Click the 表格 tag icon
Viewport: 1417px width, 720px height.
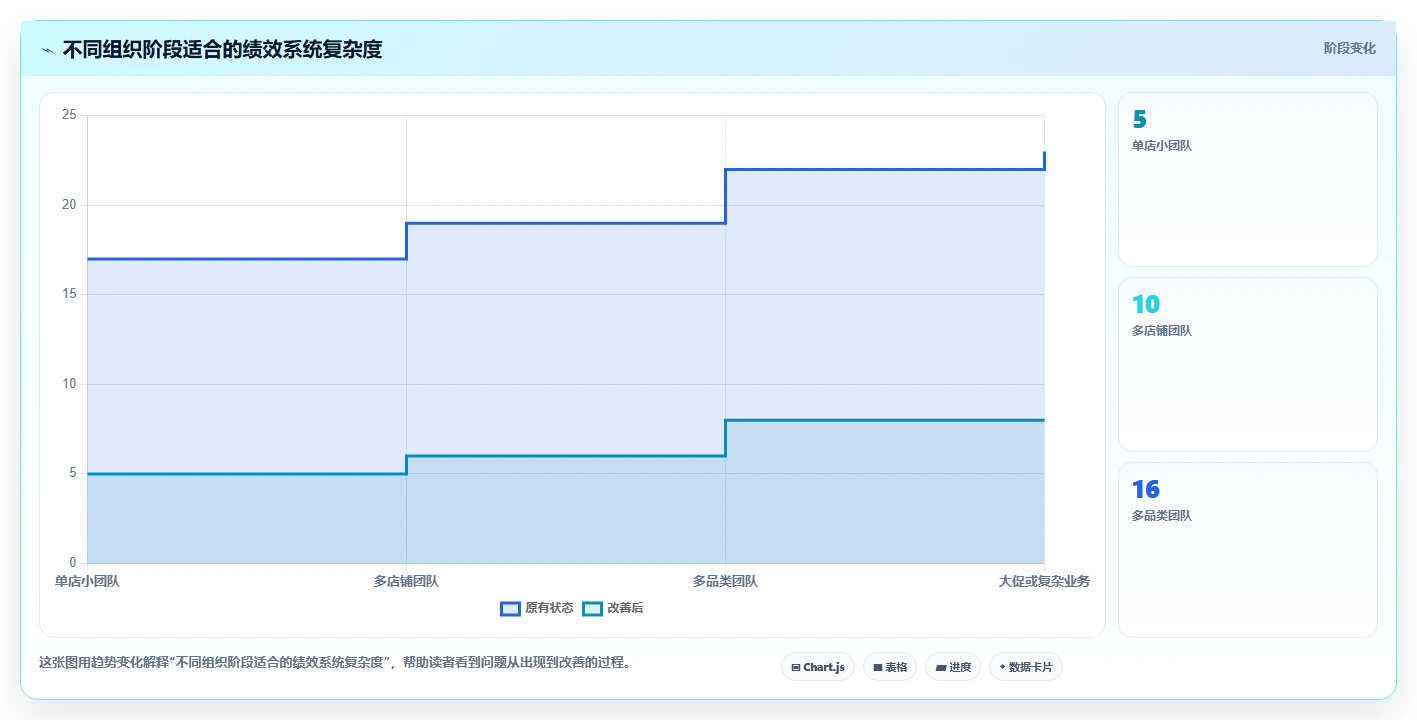click(x=878, y=667)
